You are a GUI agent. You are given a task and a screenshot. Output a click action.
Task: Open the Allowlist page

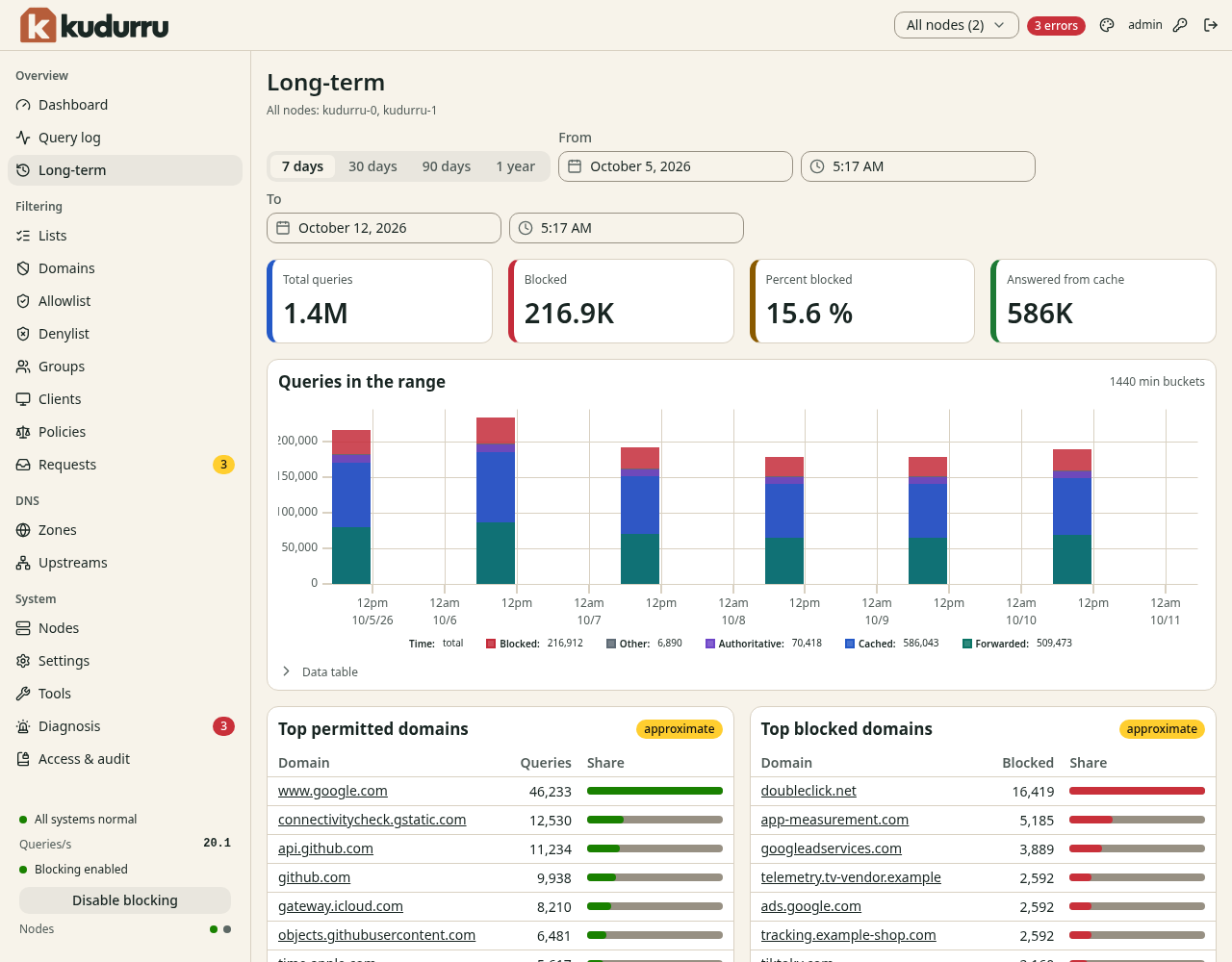[x=125, y=301]
